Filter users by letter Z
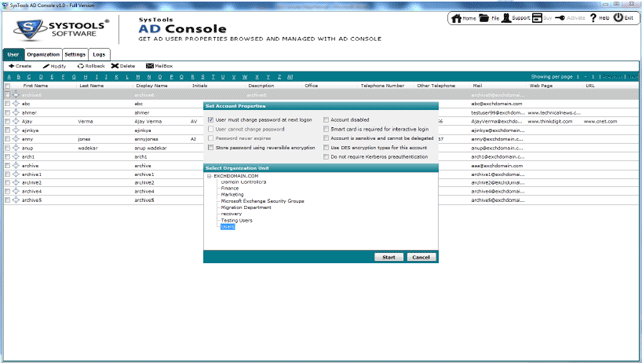The image size is (642, 363). (x=279, y=77)
